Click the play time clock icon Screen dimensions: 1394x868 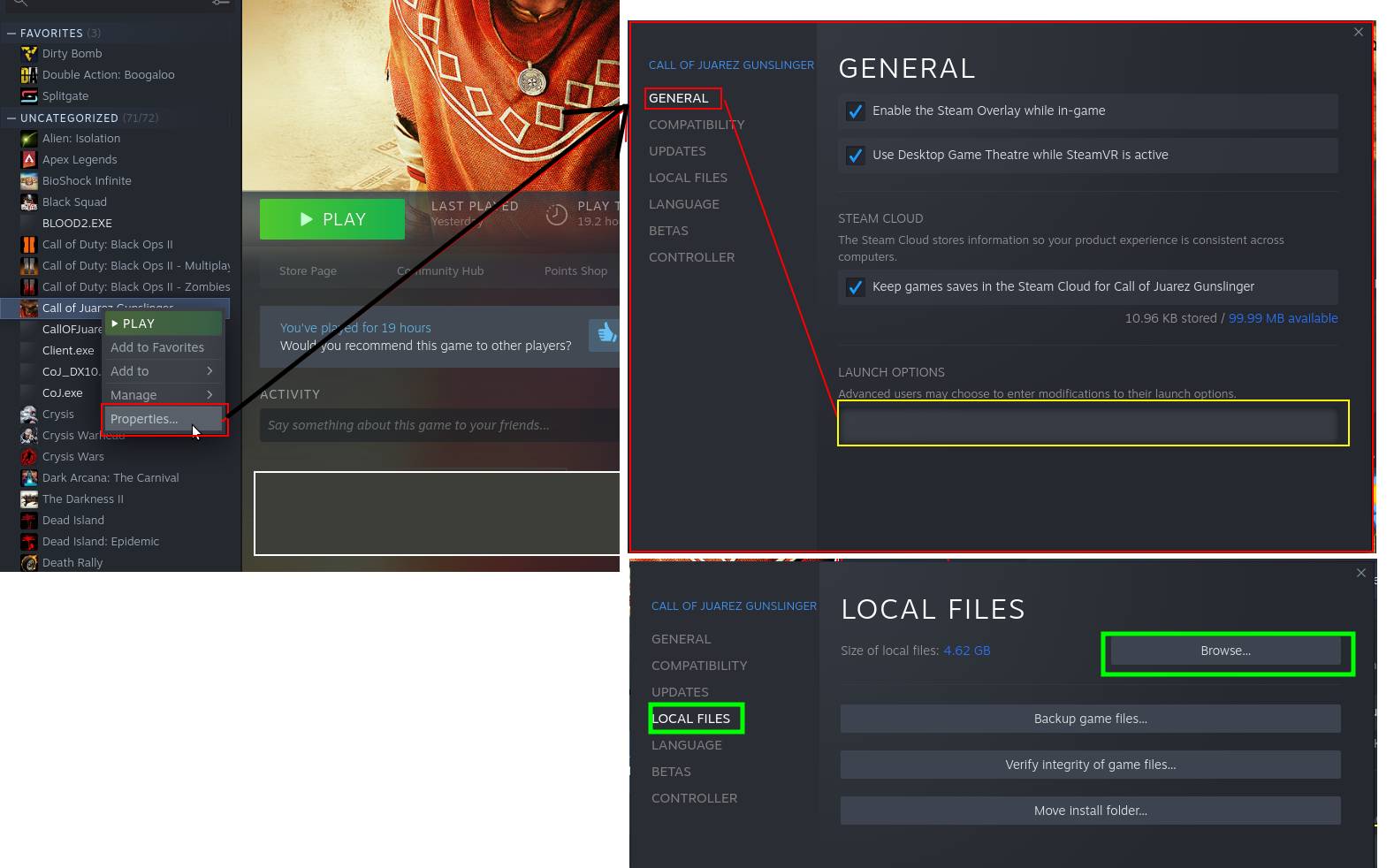pos(556,215)
